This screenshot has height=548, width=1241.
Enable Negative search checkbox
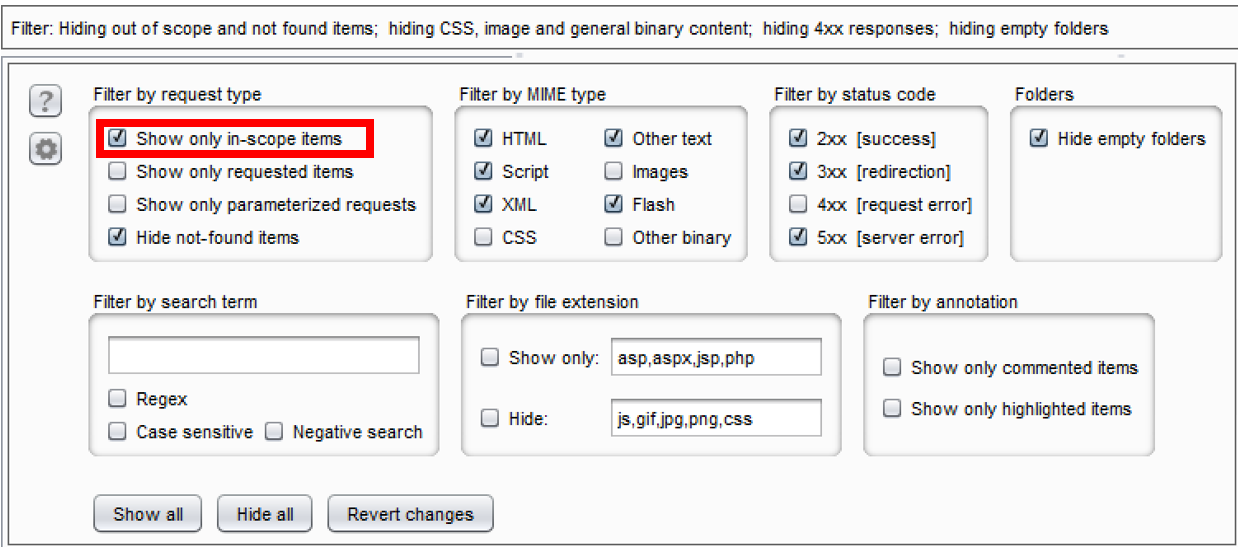pyautogui.click(x=274, y=432)
